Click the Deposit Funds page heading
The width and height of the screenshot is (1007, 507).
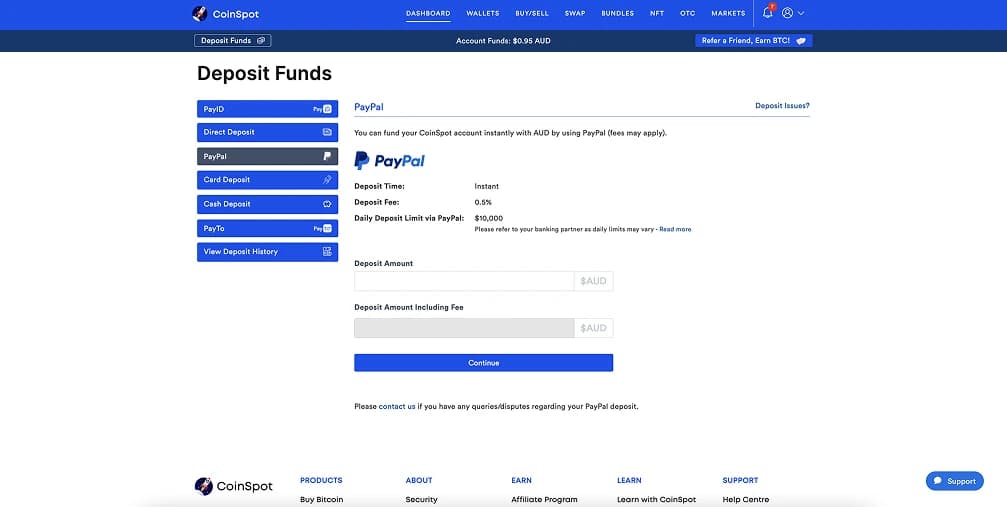(265, 74)
